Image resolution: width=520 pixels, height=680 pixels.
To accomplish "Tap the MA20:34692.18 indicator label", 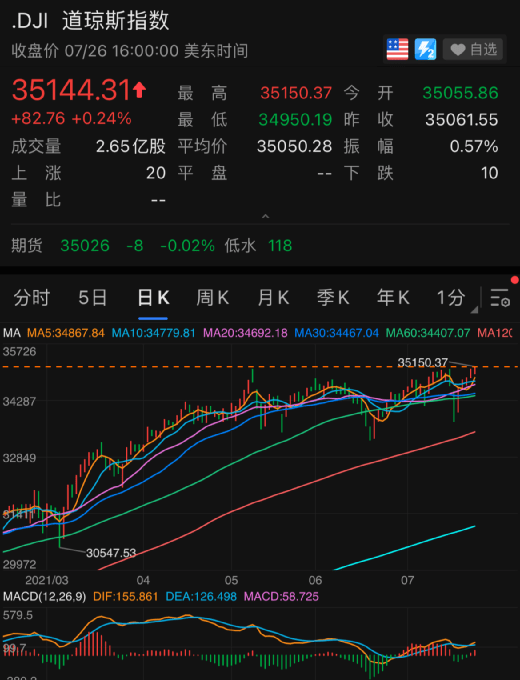I will pos(245,333).
